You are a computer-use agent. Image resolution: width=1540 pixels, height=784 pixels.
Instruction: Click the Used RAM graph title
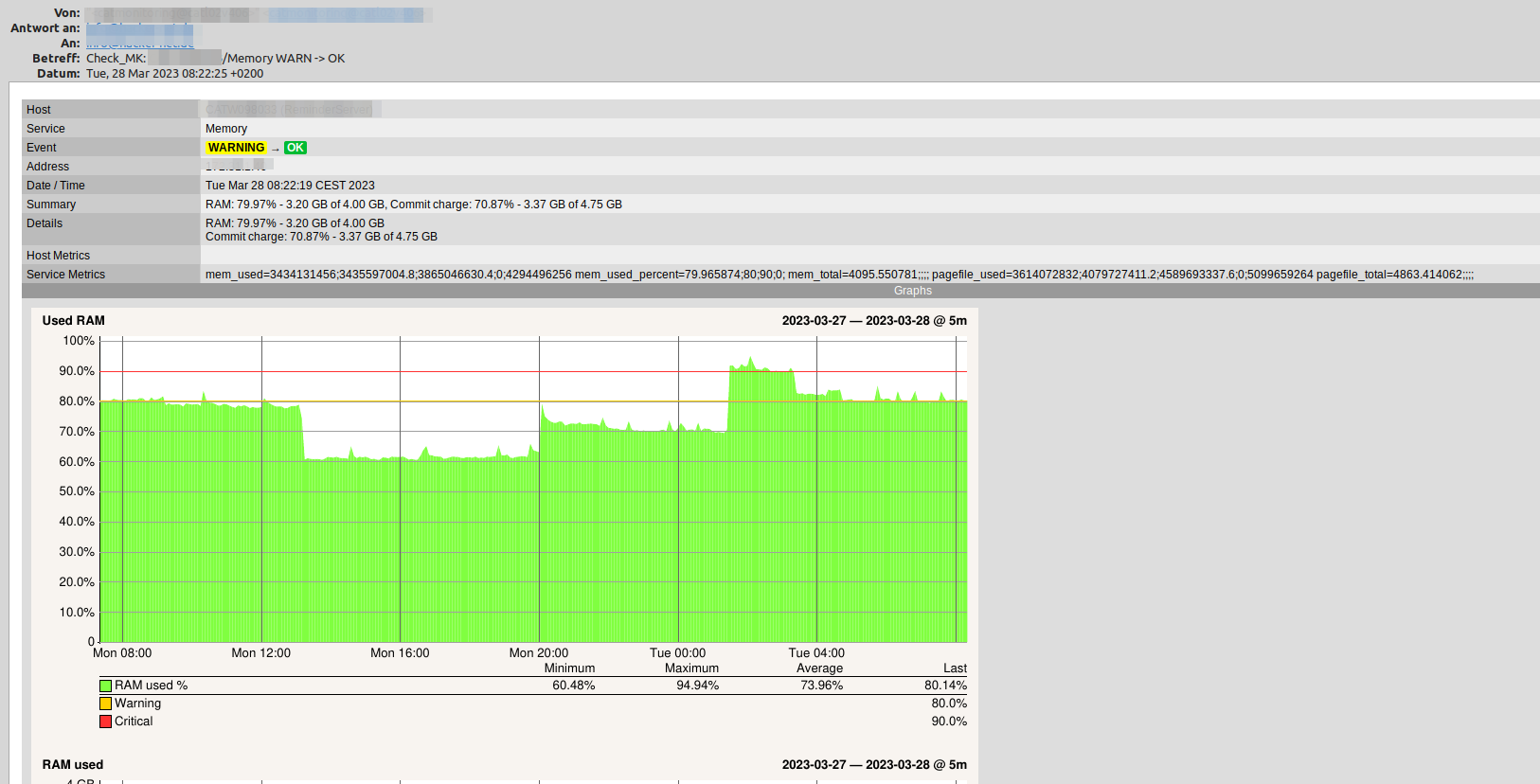pyautogui.click(x=74, y=321)
